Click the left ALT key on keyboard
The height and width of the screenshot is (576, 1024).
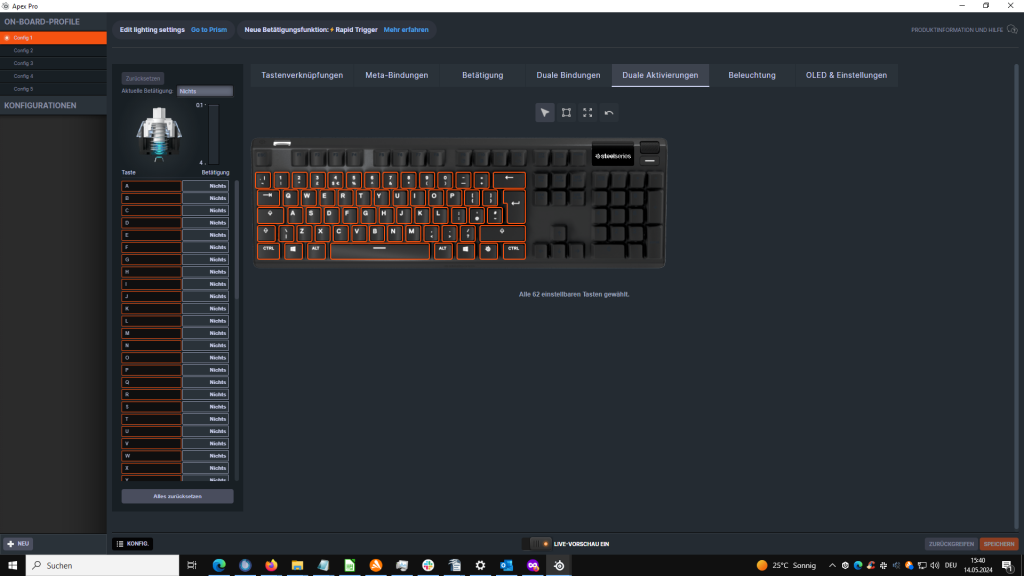point(316,251)
